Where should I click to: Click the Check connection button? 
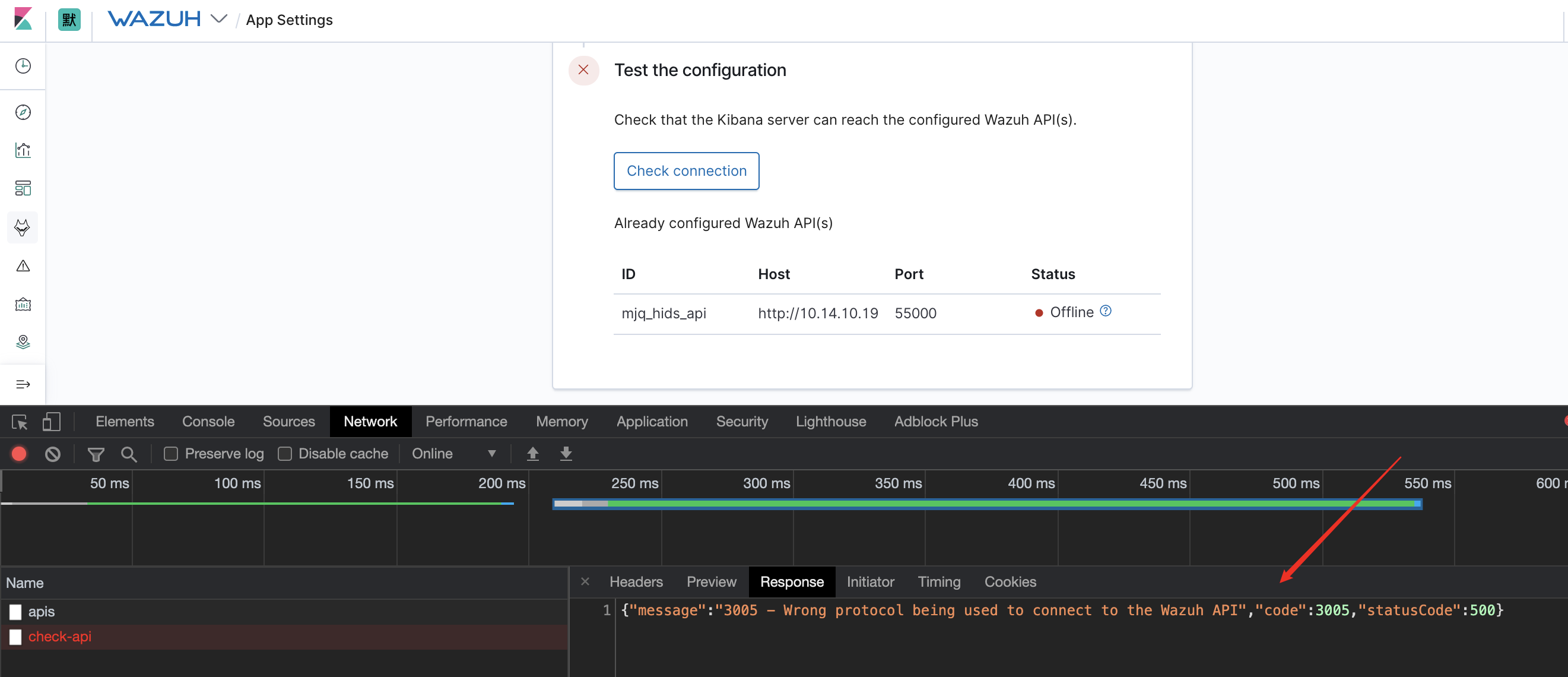click(687, 171)
